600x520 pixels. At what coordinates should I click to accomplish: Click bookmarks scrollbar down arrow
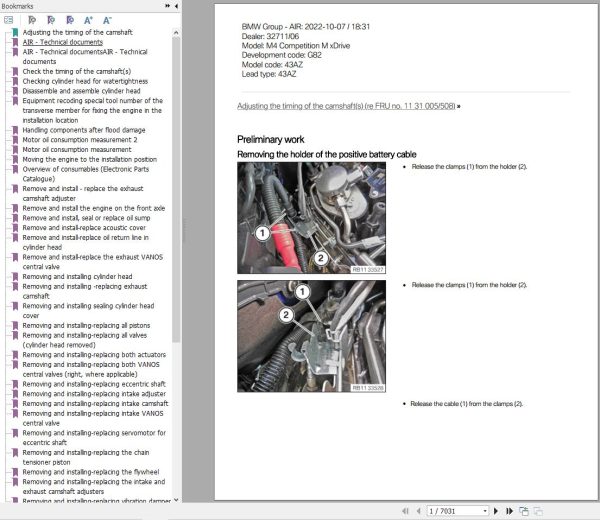pos(176,500)
